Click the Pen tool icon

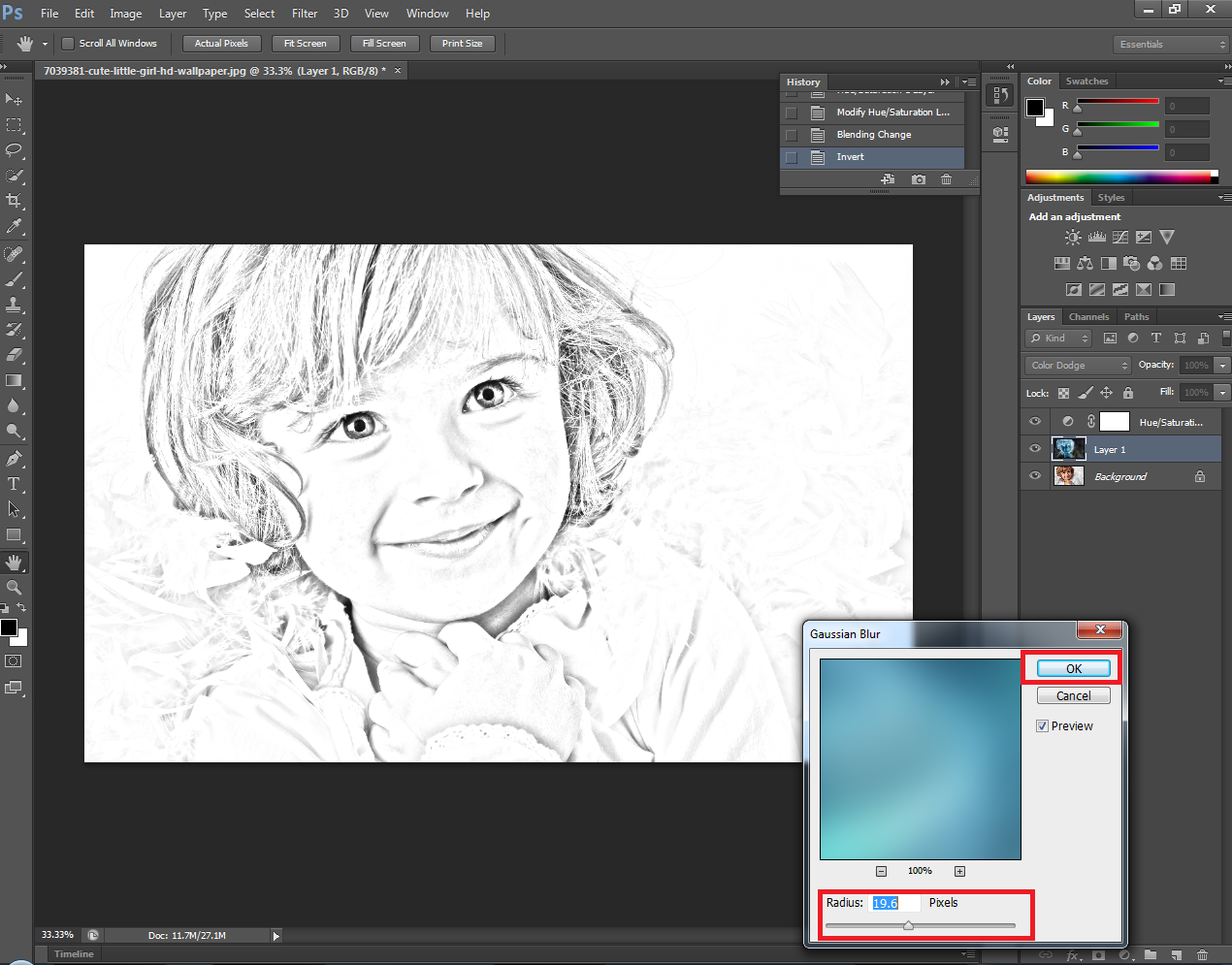coord(14,459)
